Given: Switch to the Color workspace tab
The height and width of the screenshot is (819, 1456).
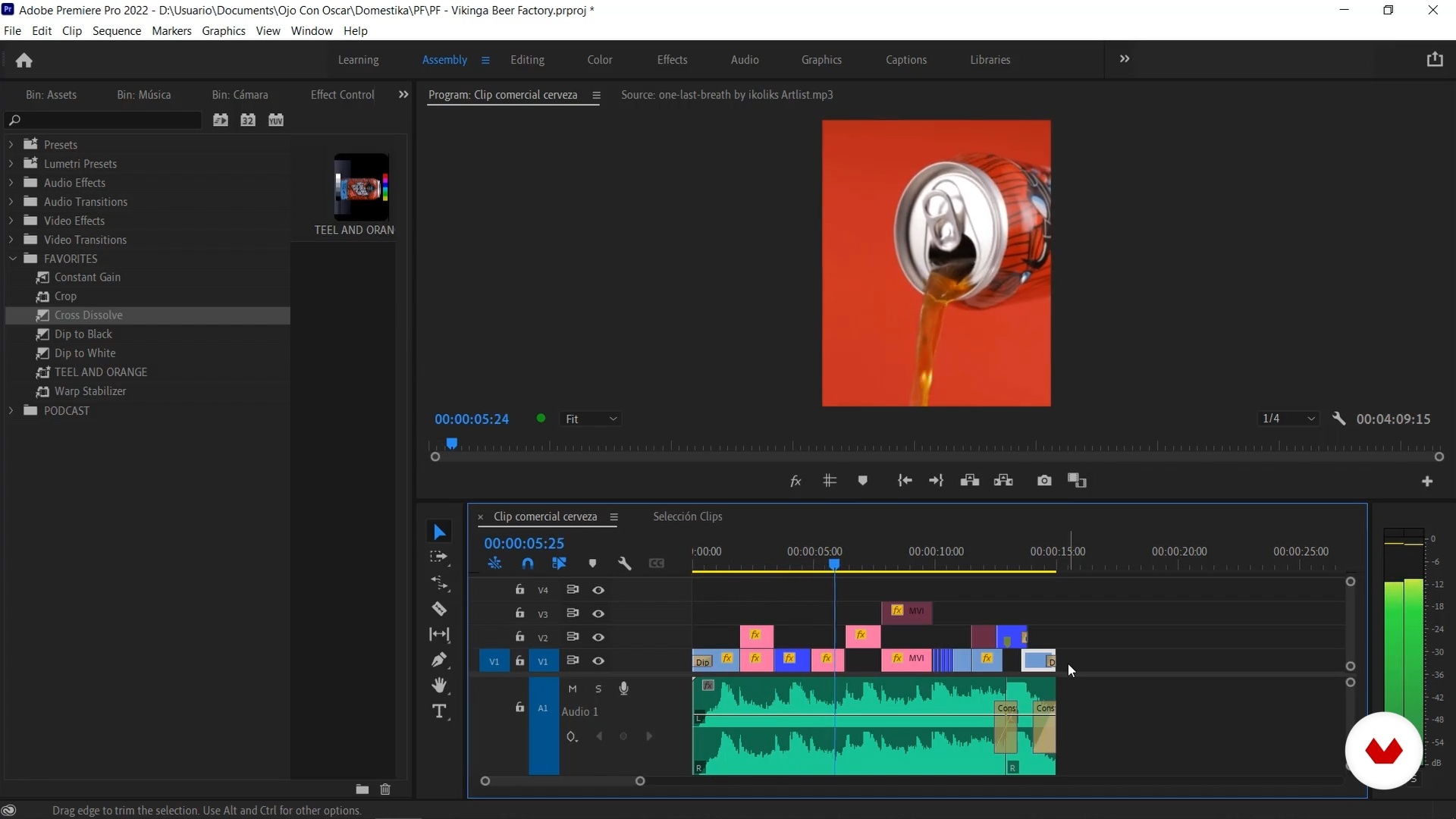Looking at the screenshot, I should coord(599,60).
